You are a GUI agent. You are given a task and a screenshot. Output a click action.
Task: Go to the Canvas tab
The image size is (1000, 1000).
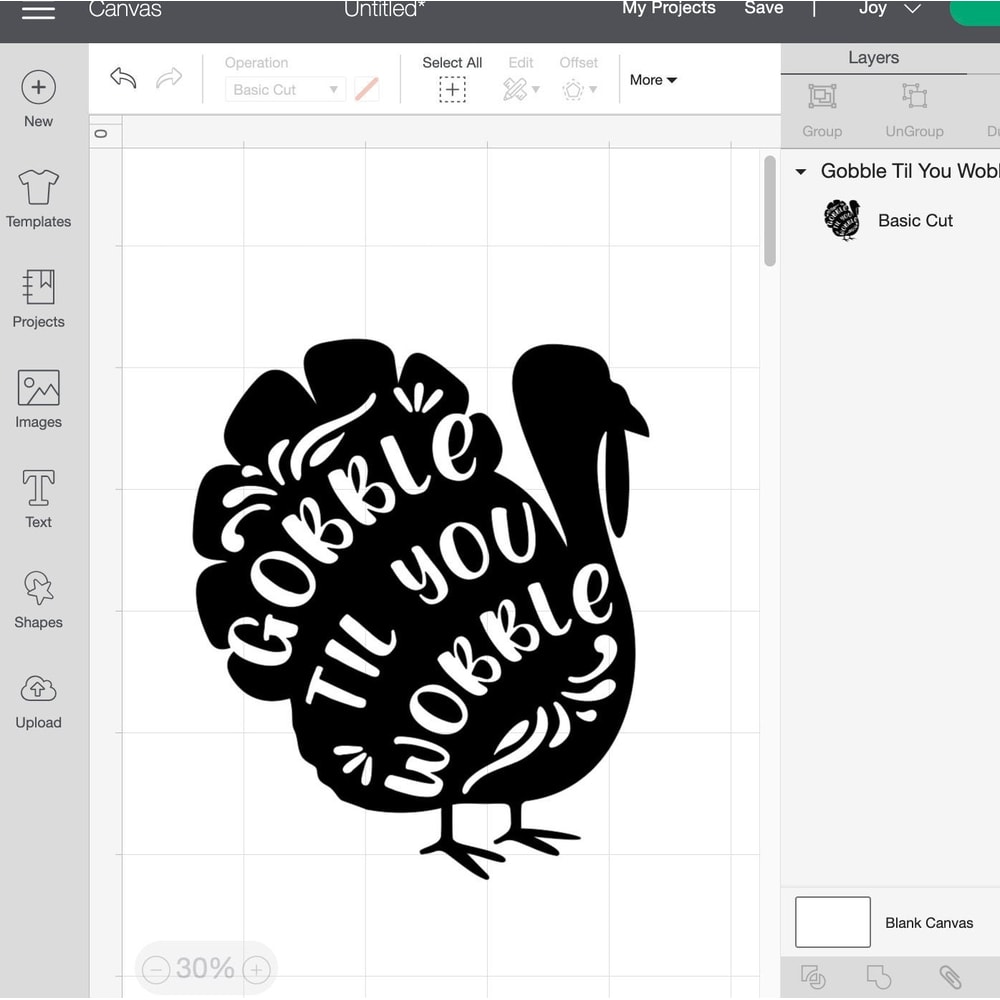[125, 11]
